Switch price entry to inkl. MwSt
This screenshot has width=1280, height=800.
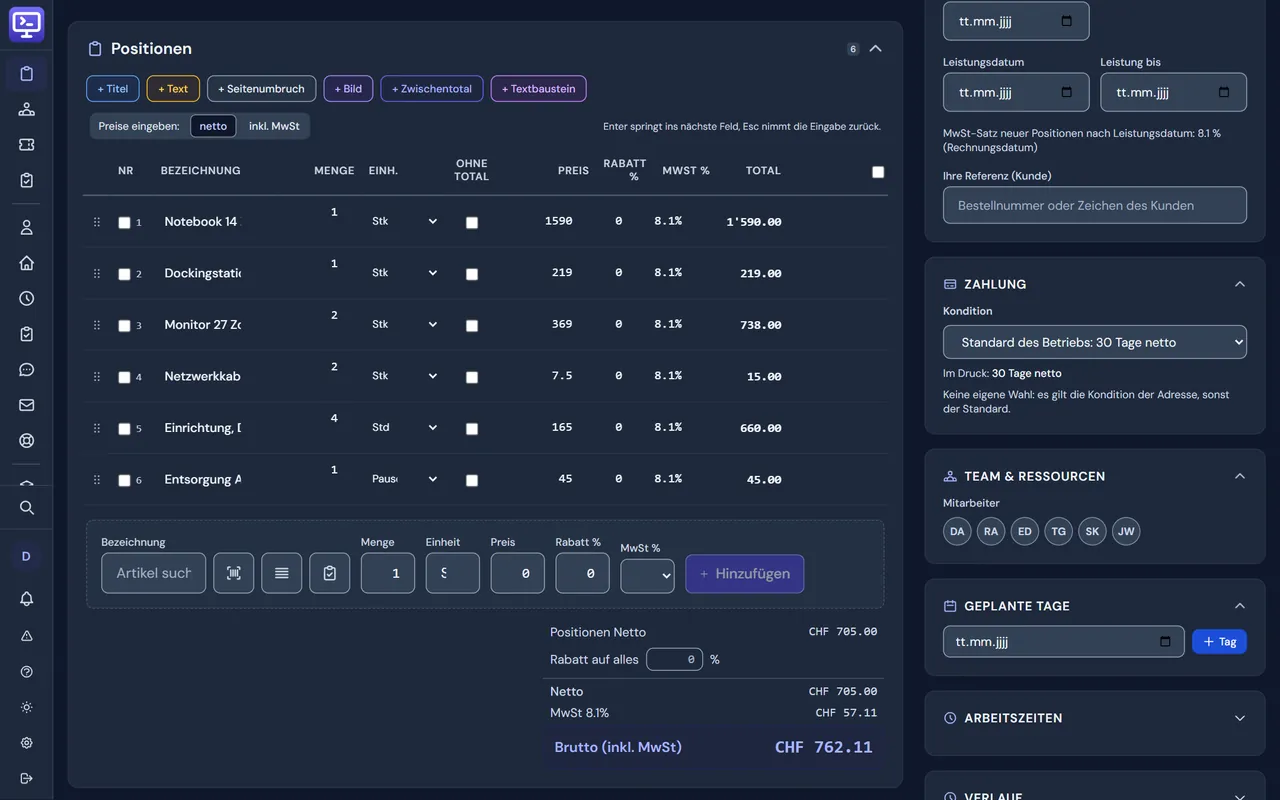point(274,126)
